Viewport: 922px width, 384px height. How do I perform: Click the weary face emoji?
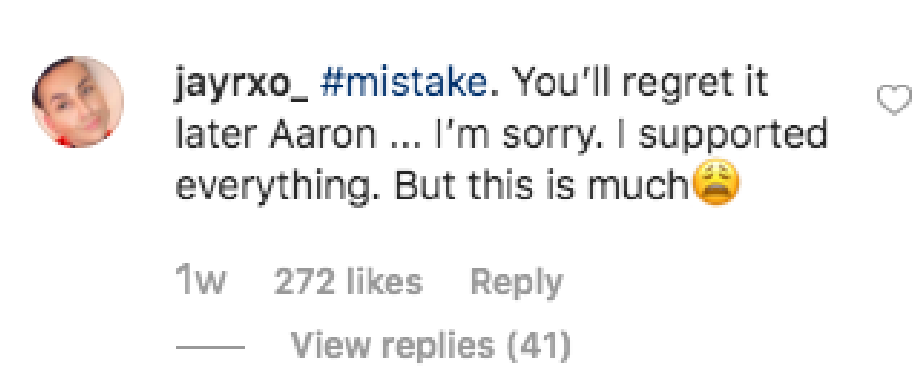pos(716,182)
